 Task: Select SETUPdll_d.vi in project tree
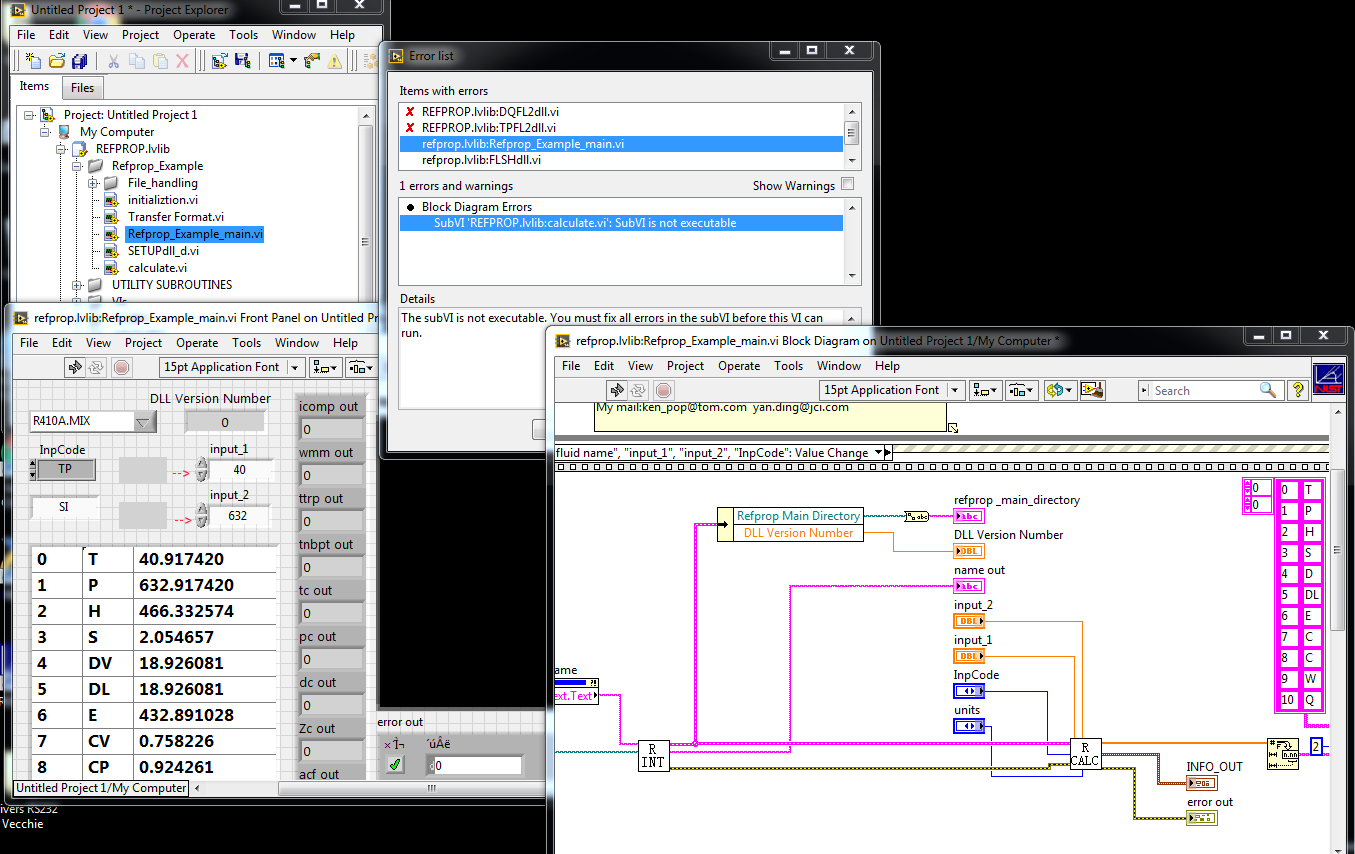163,251
